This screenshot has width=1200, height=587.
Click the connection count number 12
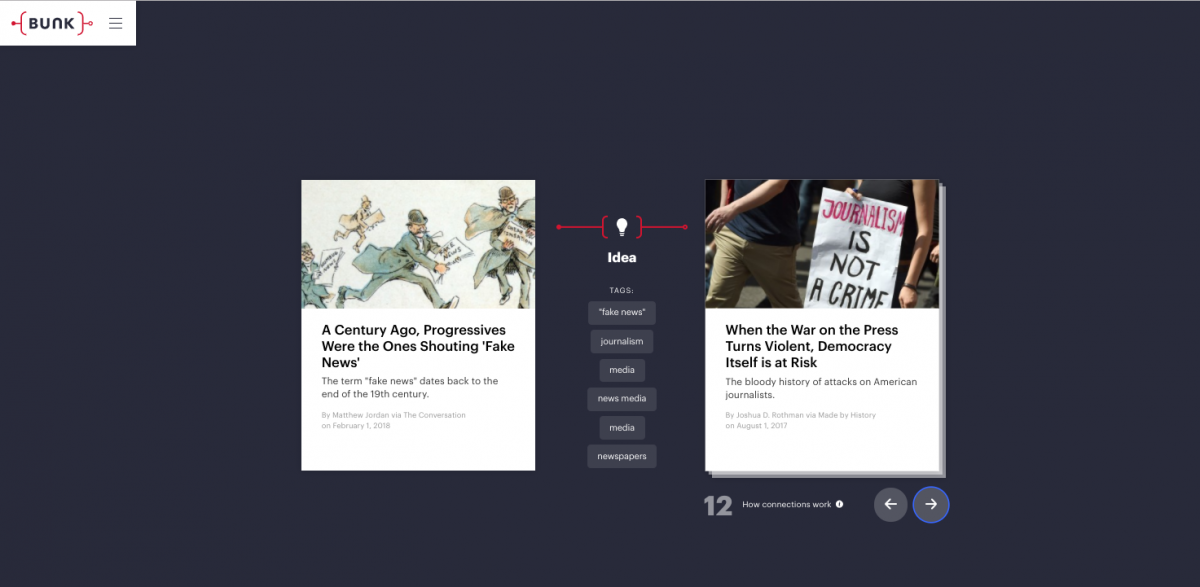[x=718, y=506]
